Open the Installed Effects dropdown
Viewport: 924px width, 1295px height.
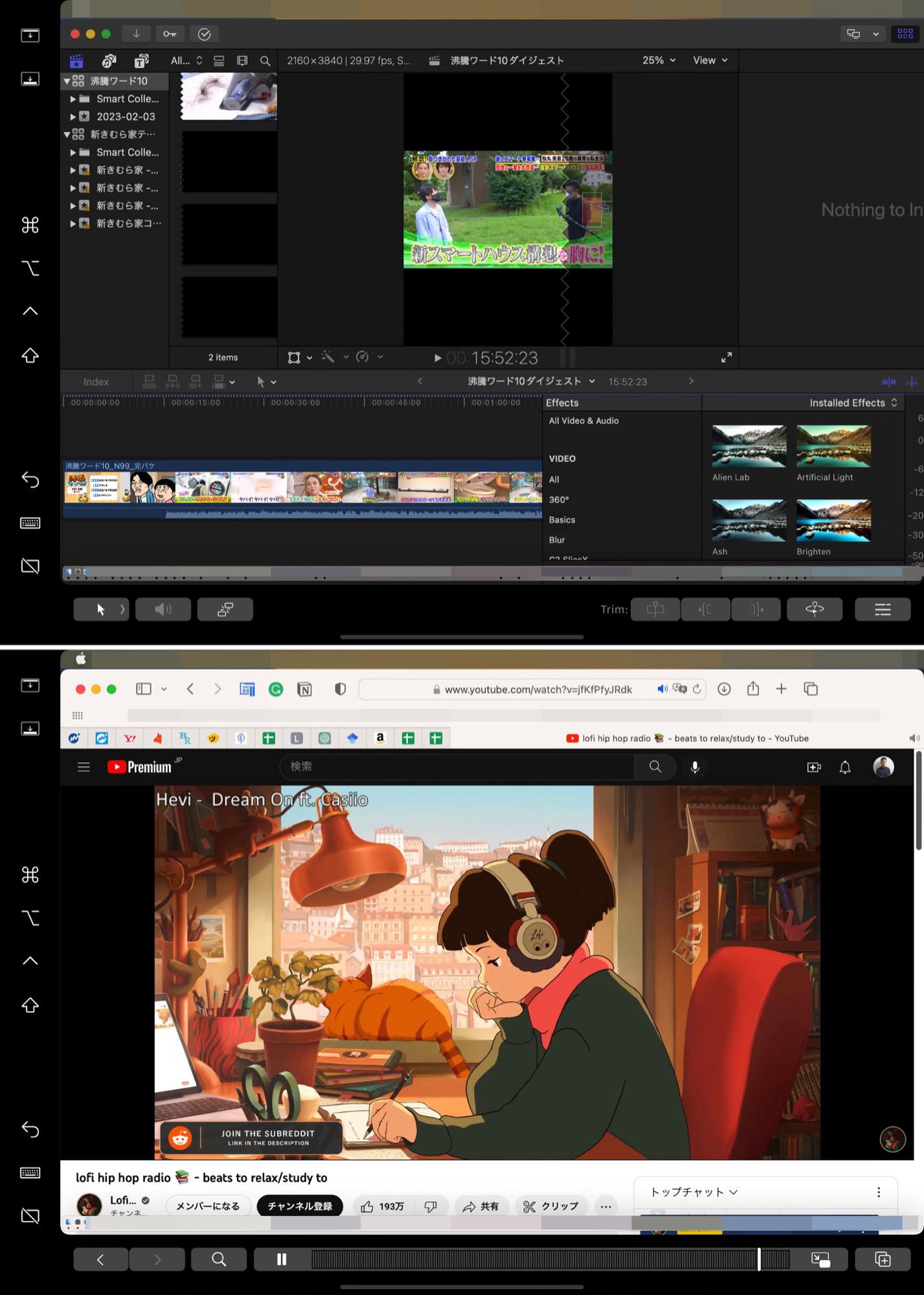[x=853, y=403]
